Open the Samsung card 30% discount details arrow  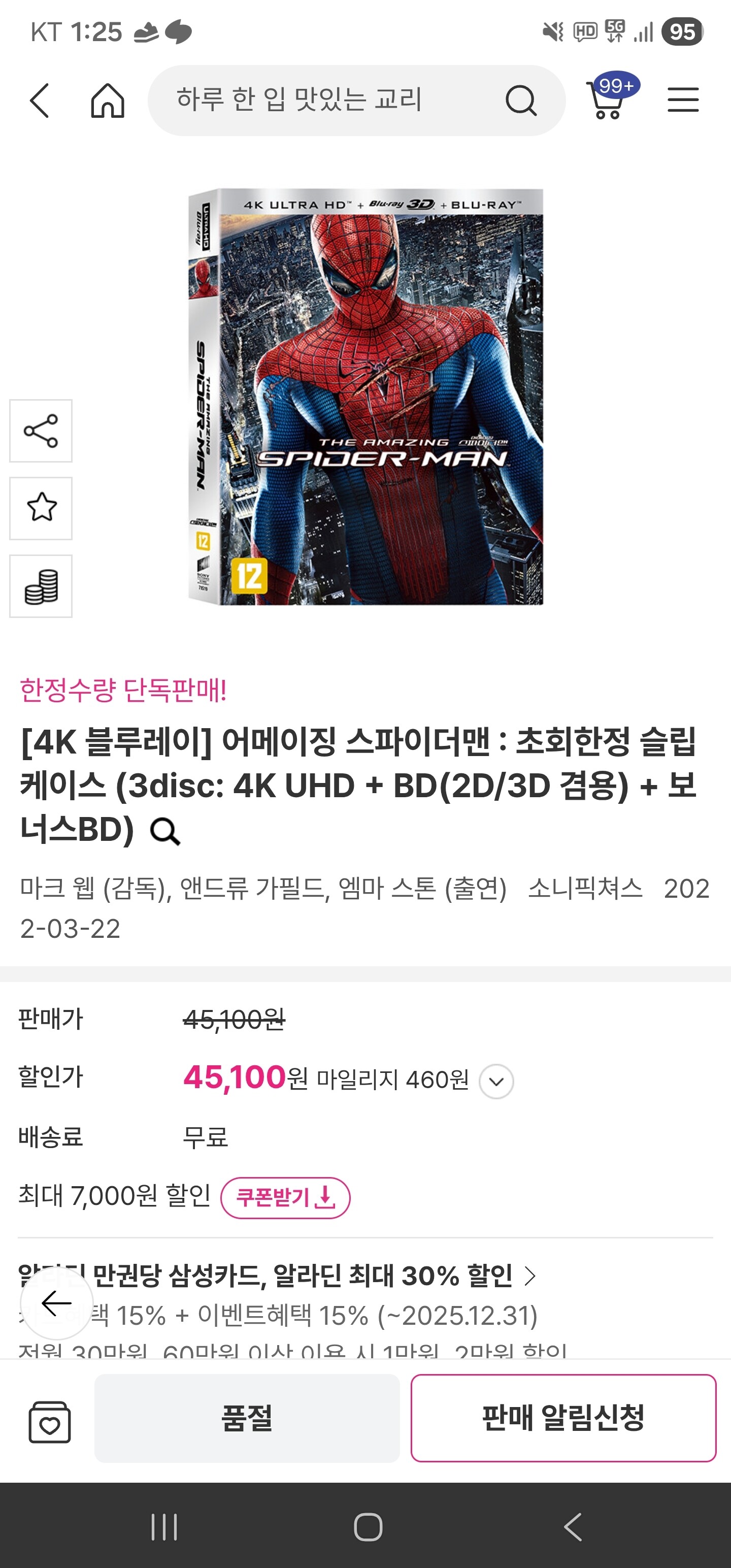[530, 1276]
